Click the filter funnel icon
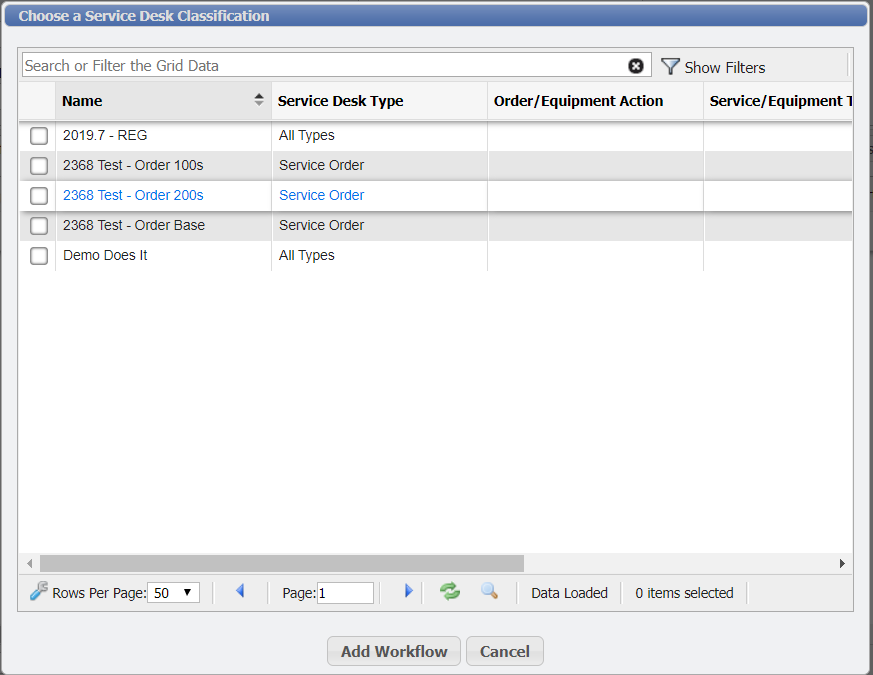Viewport: 873px width, 675px height. [x=669, y=66]
